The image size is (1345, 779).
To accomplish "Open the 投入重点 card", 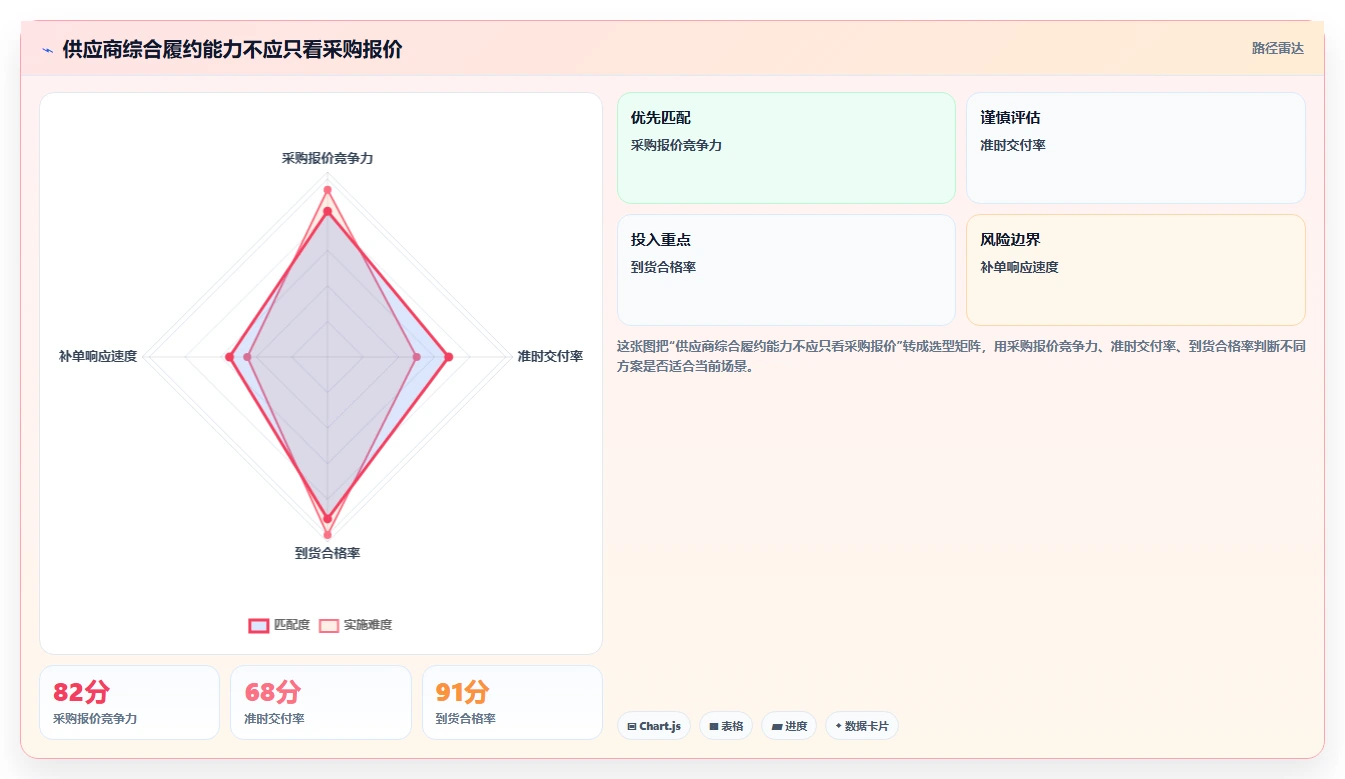I will point(786,270).
